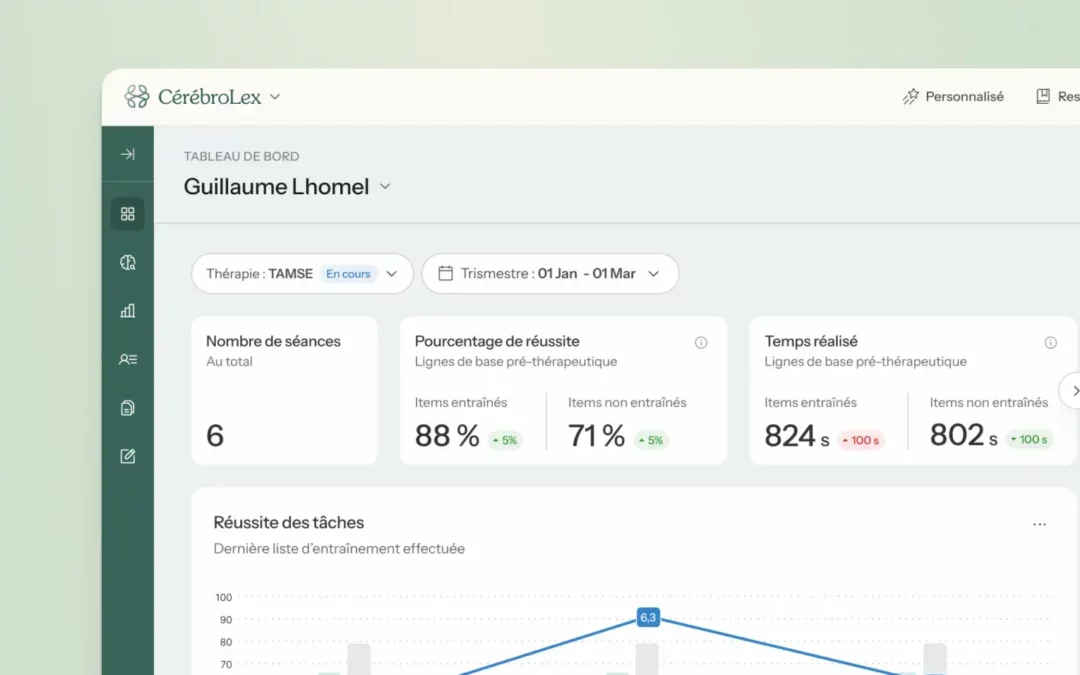Click the 824 s items entraînés value
Screen dimensions: 1080x675
click(797, 436)
